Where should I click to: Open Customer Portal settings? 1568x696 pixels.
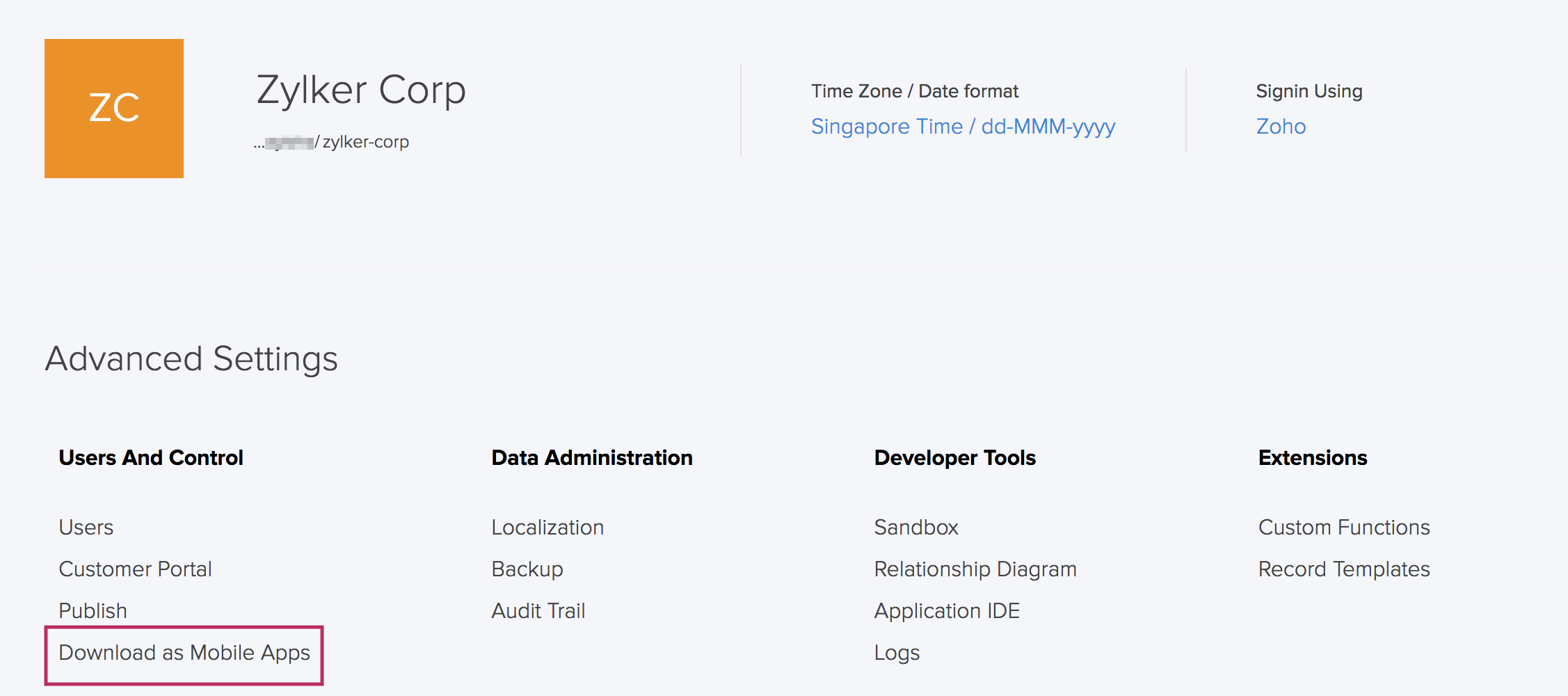(135, 569)
